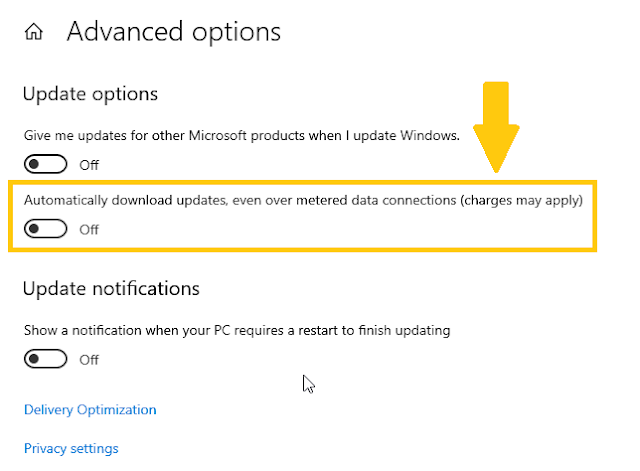640x471 pixels.
Task: Click the Off label beside restart notification toggle
Action: coord(89,360)
